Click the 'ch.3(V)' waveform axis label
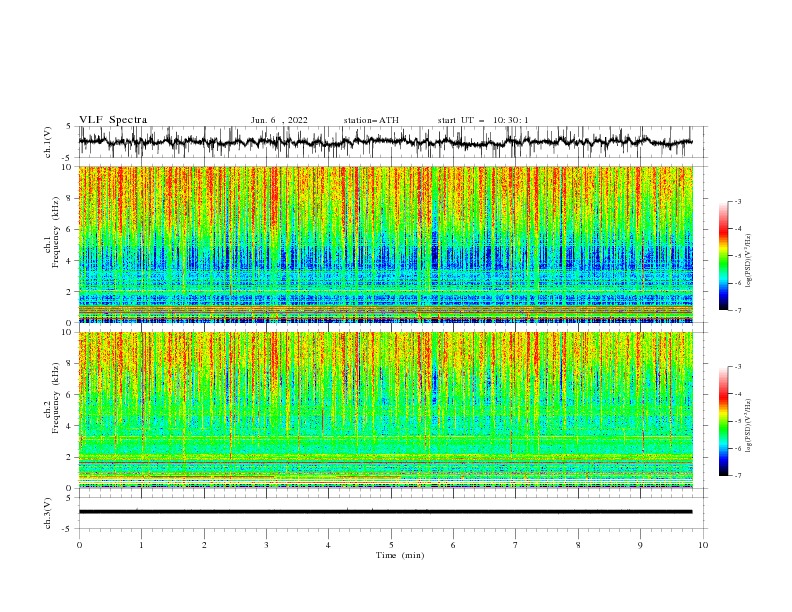Screen dimensions: 792x612 48,513
